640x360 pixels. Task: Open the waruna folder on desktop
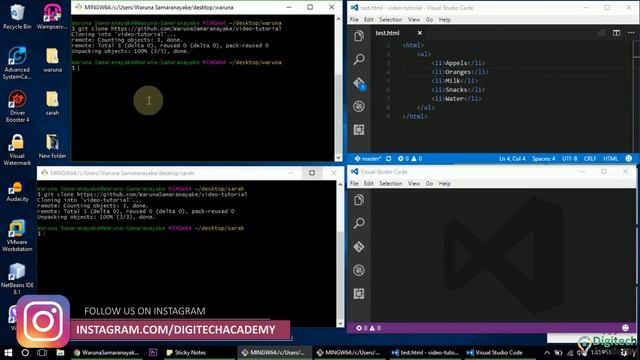(52, 60)
